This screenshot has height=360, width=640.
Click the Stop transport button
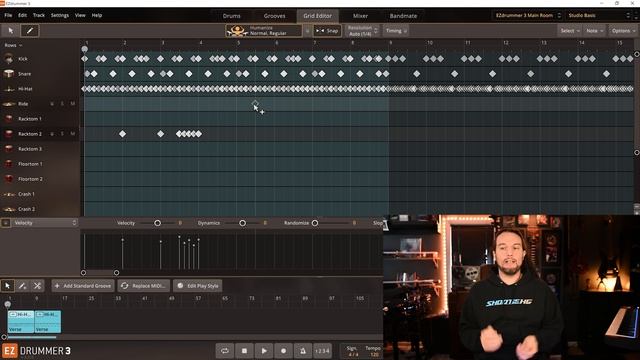click(x=244, y=351)
